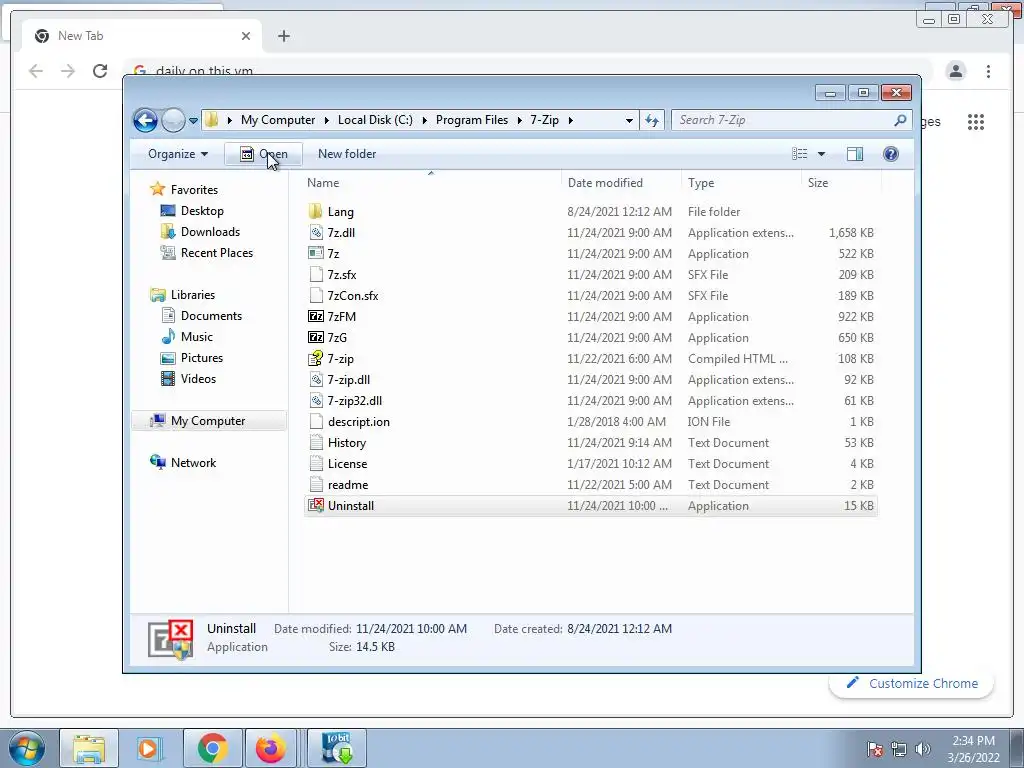Screen dimensions: 1024x768
Task: Select My Computer in the address path
Action: tap(278, 120)
